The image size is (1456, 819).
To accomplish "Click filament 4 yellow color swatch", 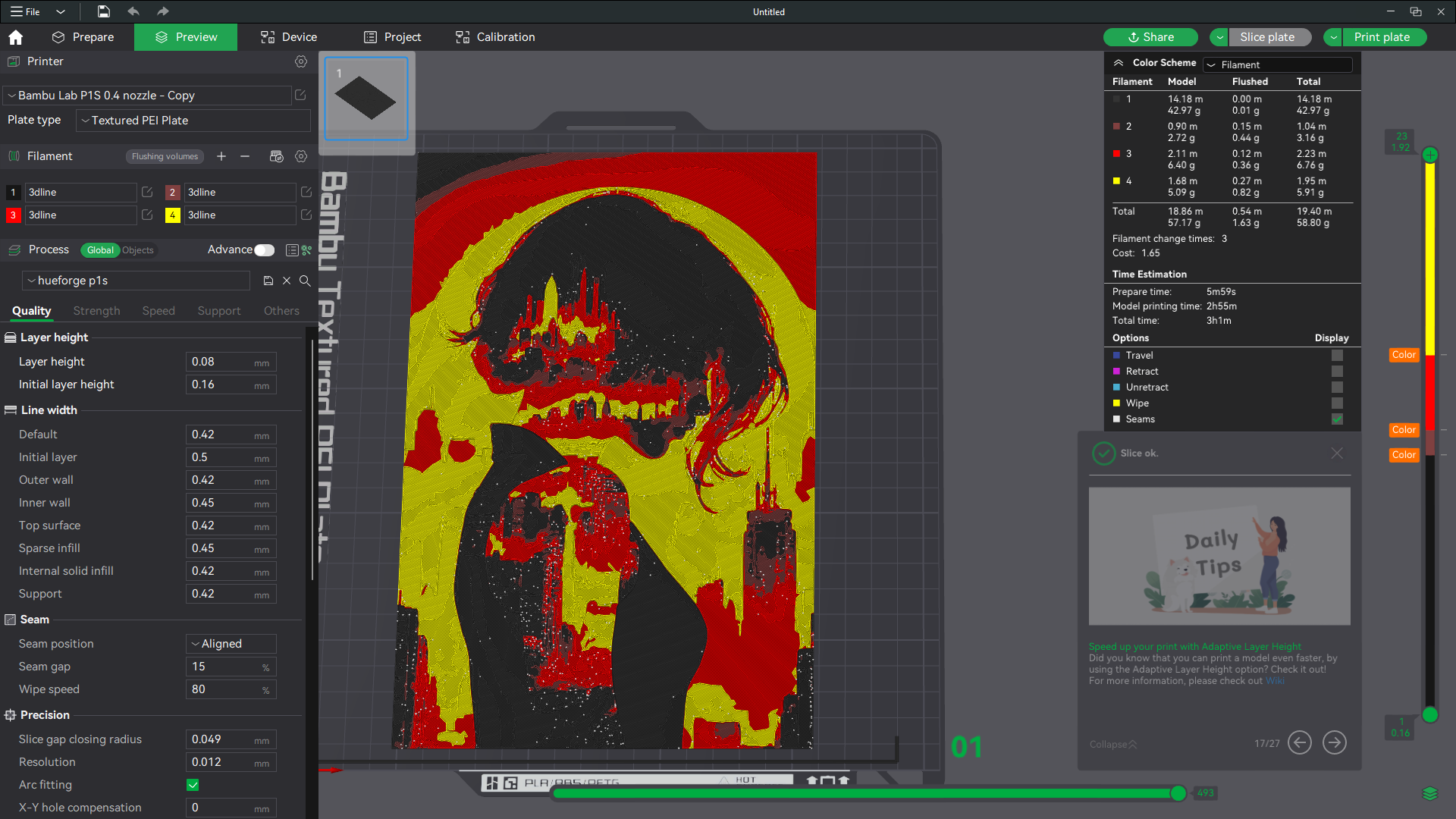I will click(172, 215).
